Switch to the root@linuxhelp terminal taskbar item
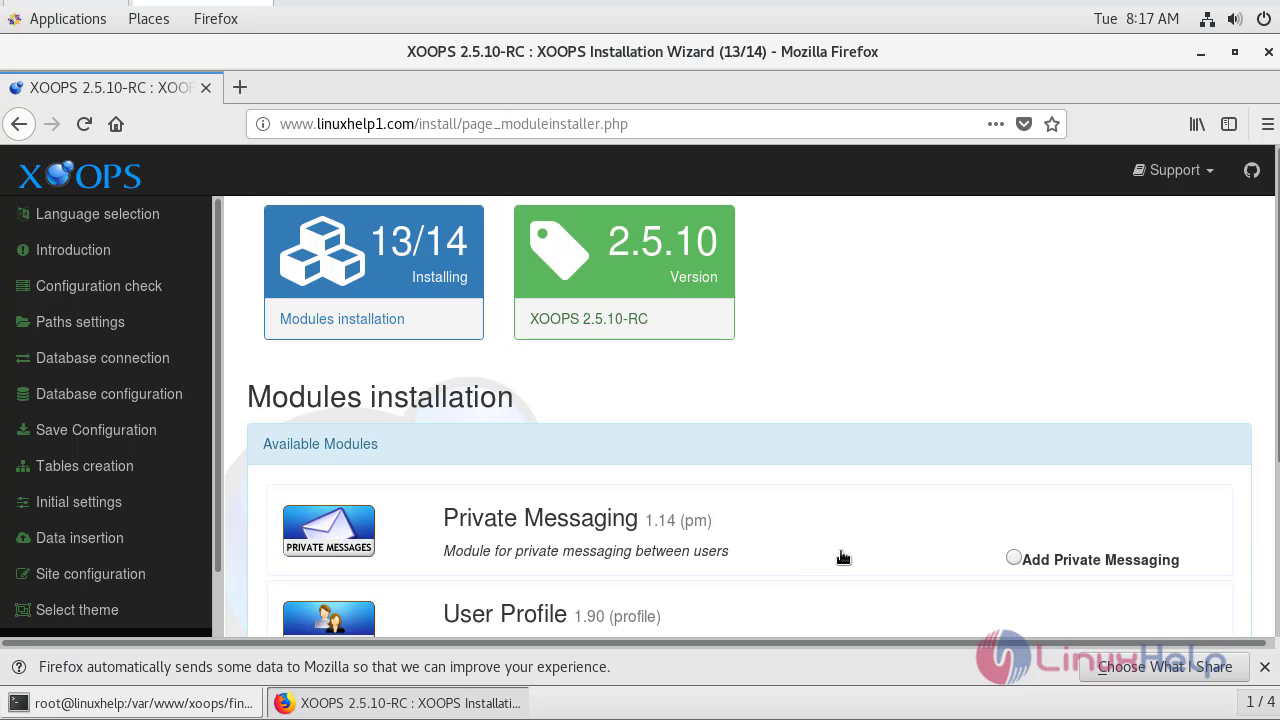This screenshot has height=720, width=1280. (x=132, y=703)
